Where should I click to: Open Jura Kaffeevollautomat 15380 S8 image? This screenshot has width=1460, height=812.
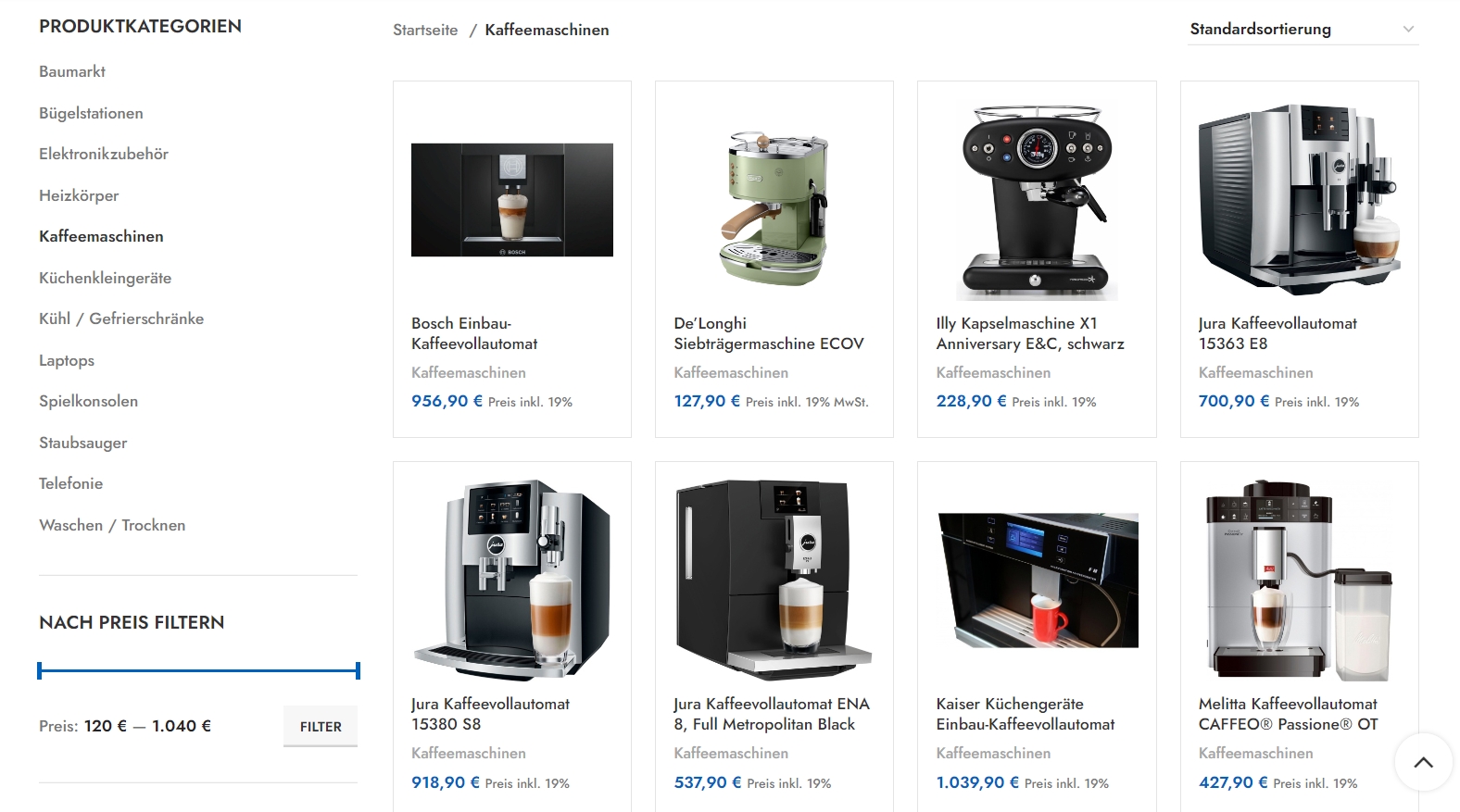512,581
